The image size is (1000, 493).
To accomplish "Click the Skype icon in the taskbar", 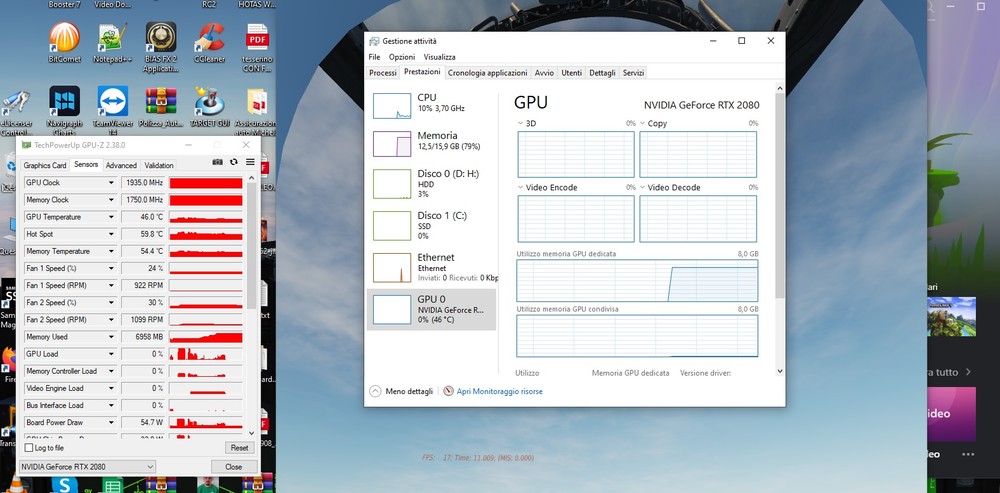I will point(63,485).
